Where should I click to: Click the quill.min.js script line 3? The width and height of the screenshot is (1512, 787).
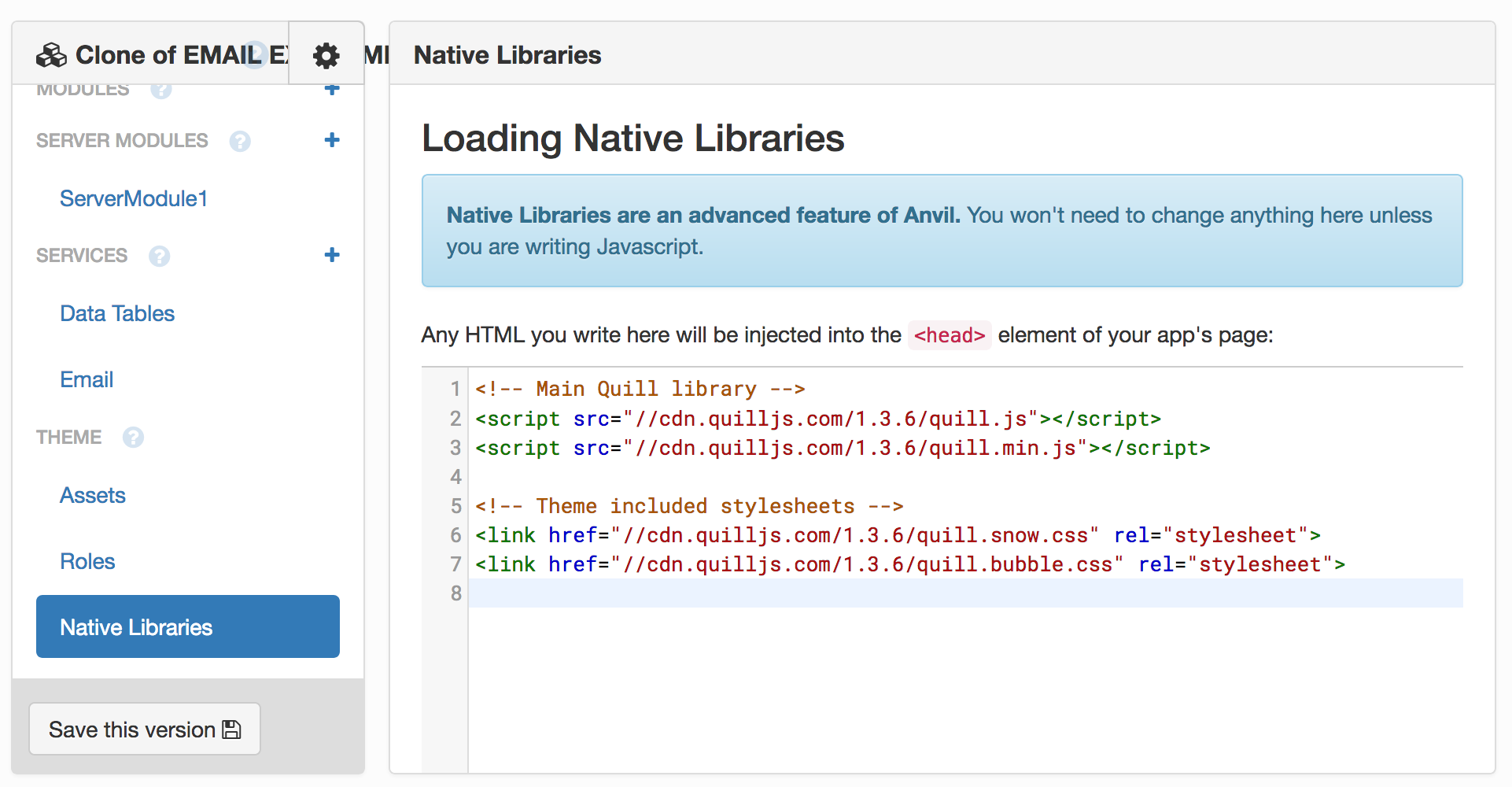pyautogui.click(x=843, y=448)
